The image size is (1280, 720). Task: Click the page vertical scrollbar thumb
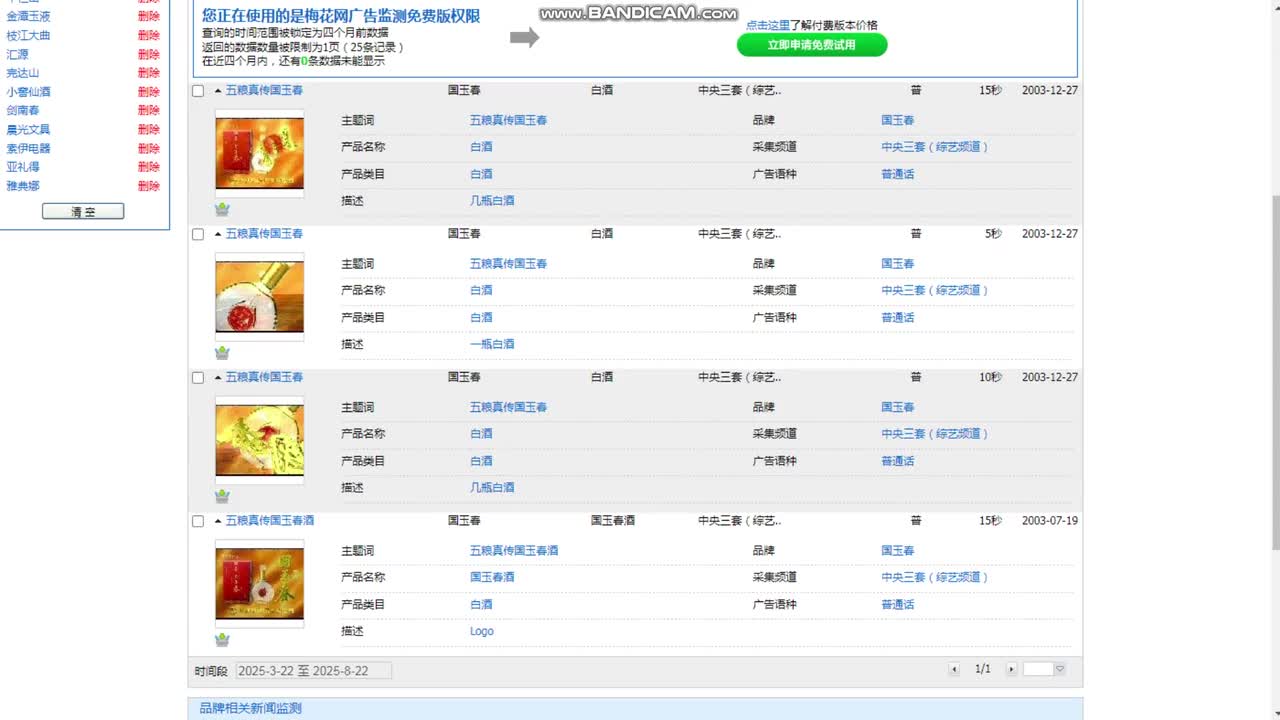pos(1274,372)
